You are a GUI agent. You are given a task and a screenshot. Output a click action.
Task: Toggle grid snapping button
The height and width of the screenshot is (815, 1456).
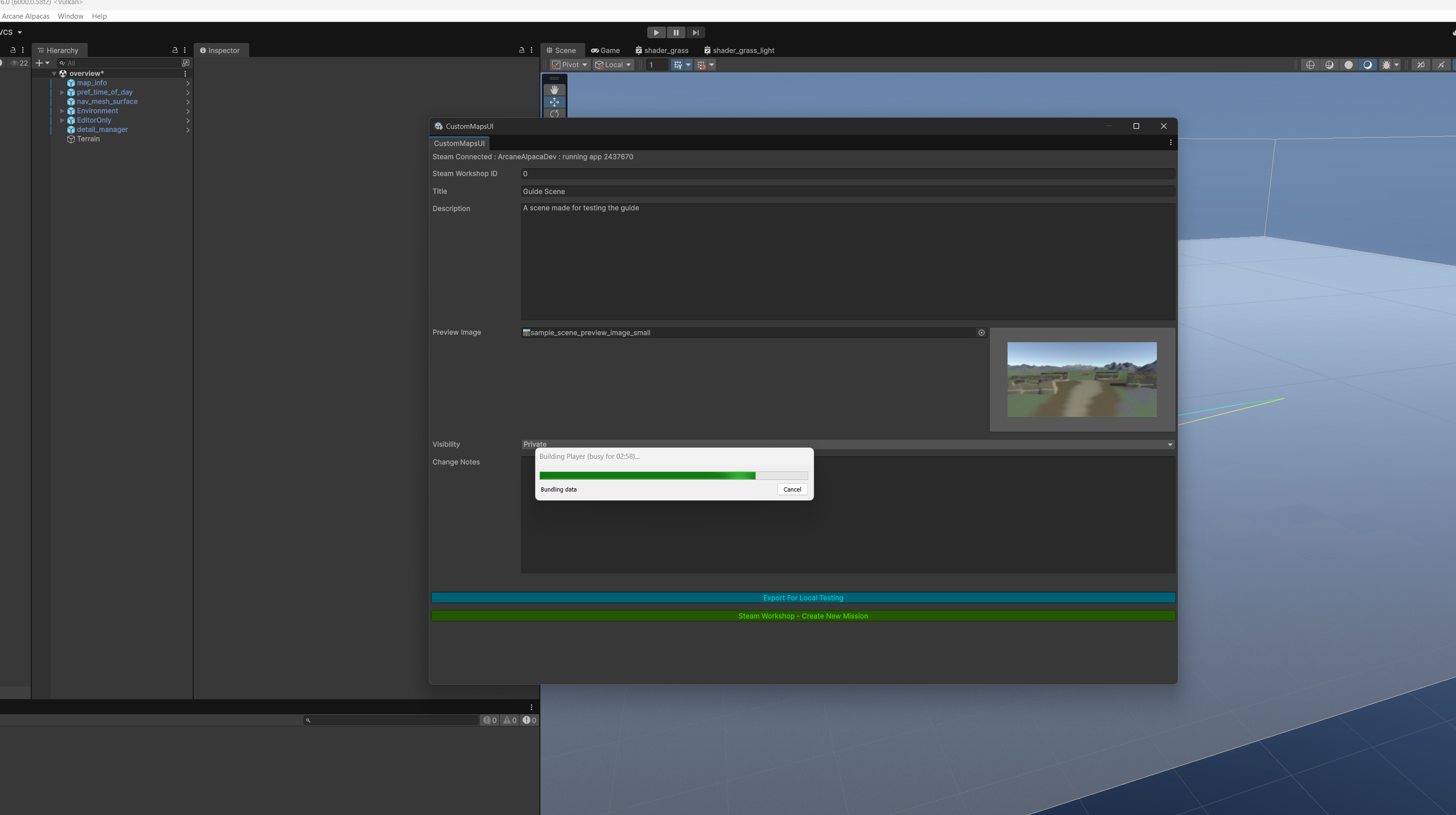701,65
